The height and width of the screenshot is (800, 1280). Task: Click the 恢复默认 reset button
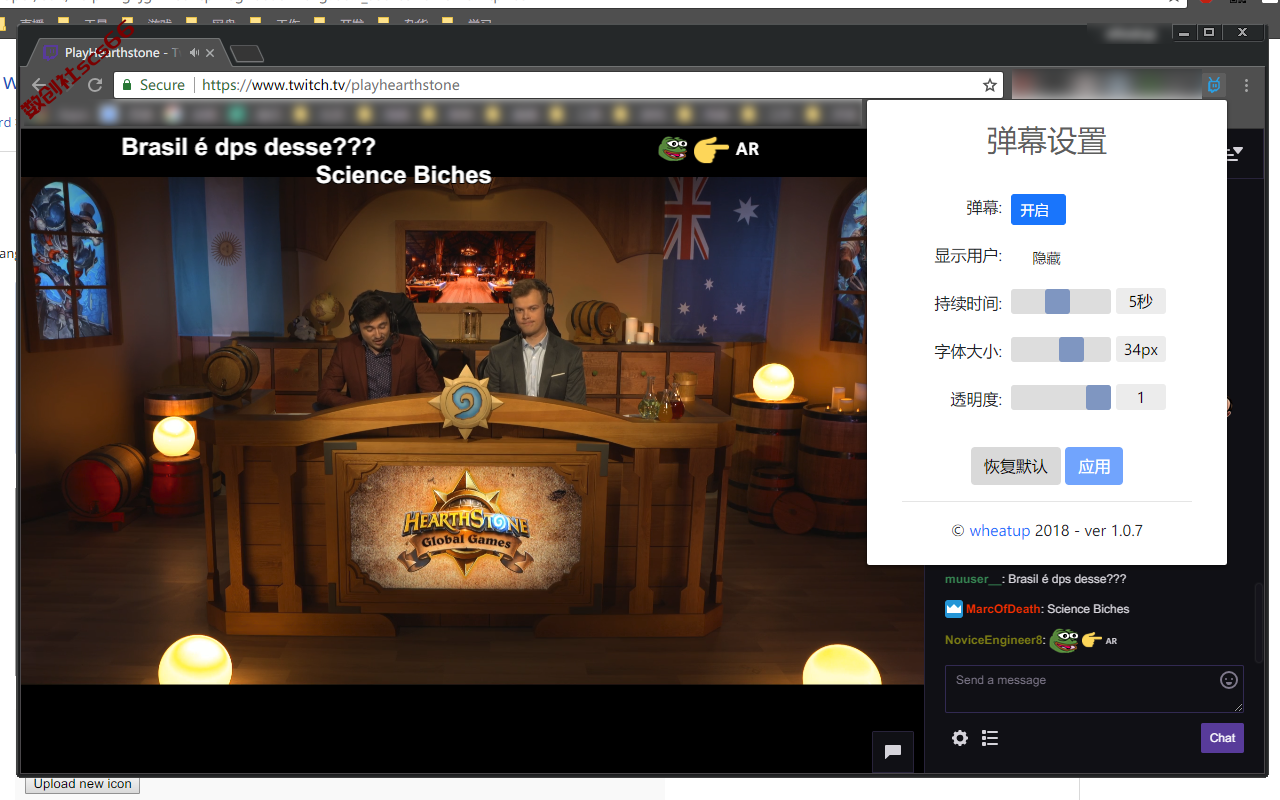1016,466
